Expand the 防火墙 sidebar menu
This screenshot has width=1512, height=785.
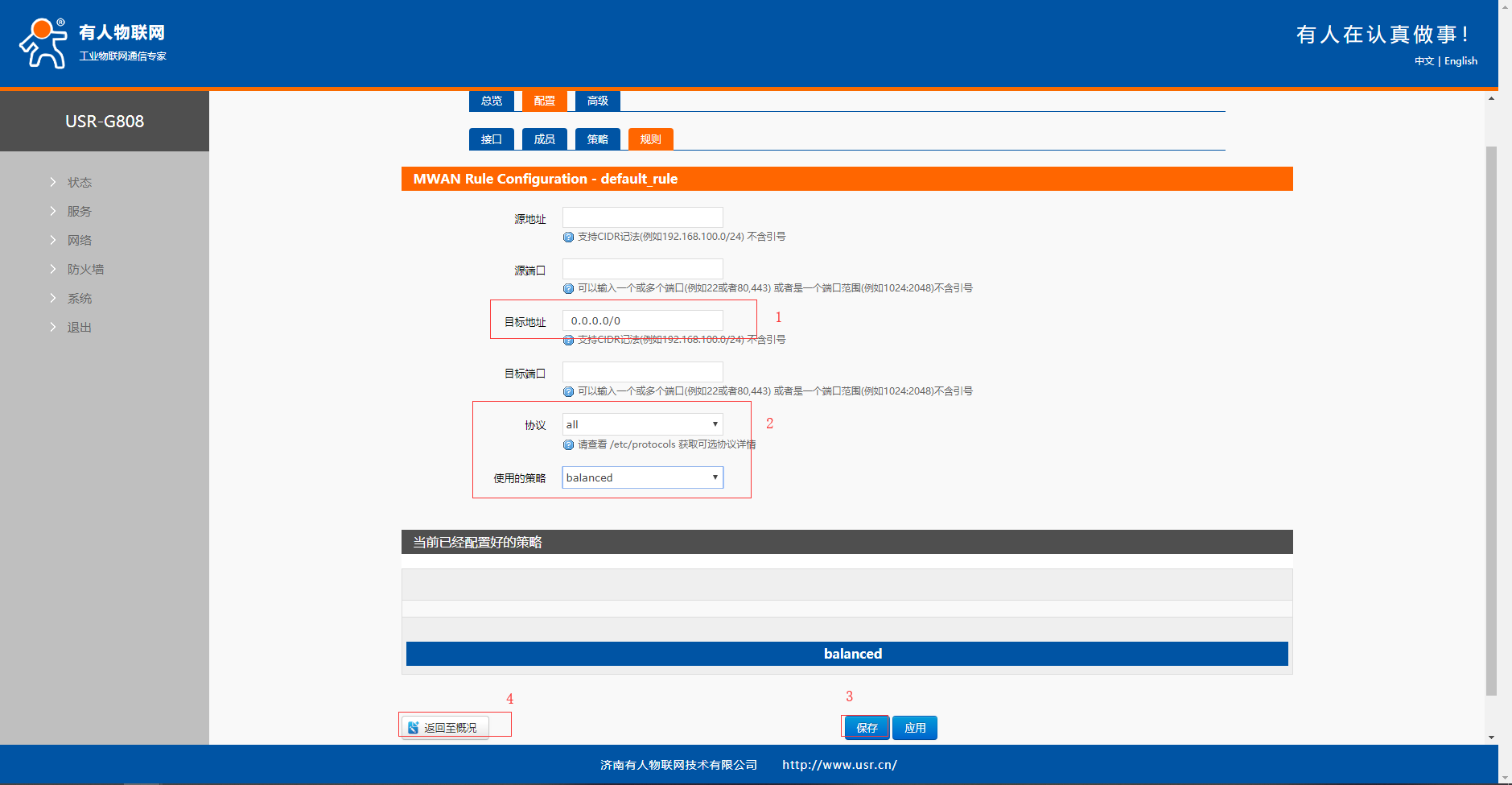pyautogui.click(x=85, y=270)
